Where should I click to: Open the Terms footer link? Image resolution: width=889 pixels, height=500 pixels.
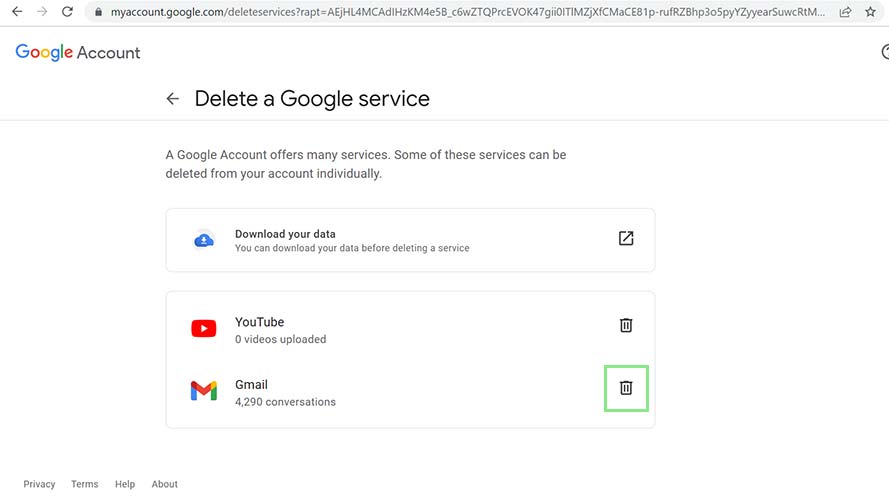[x=84, y=484]
